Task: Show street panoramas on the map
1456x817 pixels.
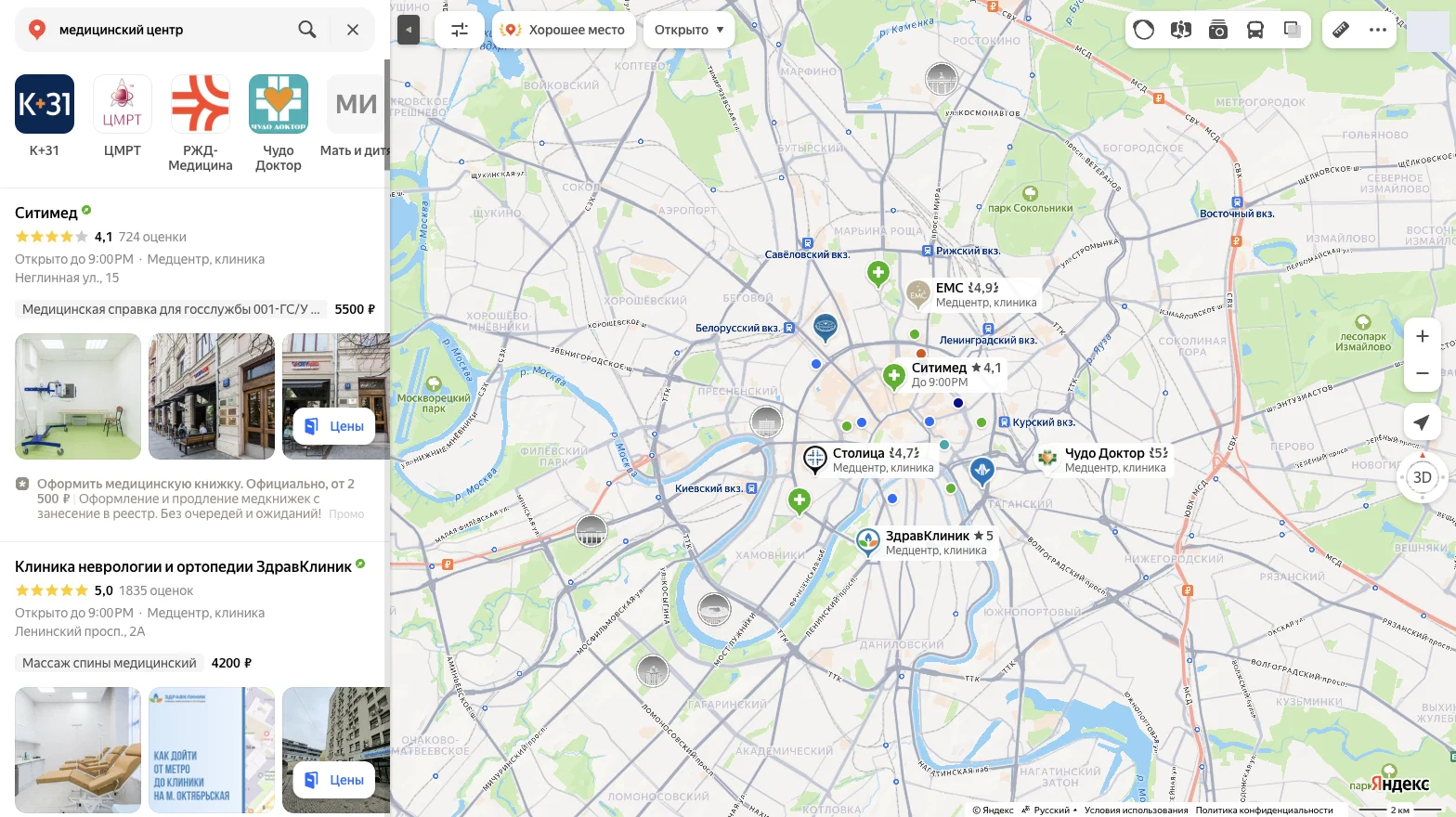Action: (x=1181, y=30)
